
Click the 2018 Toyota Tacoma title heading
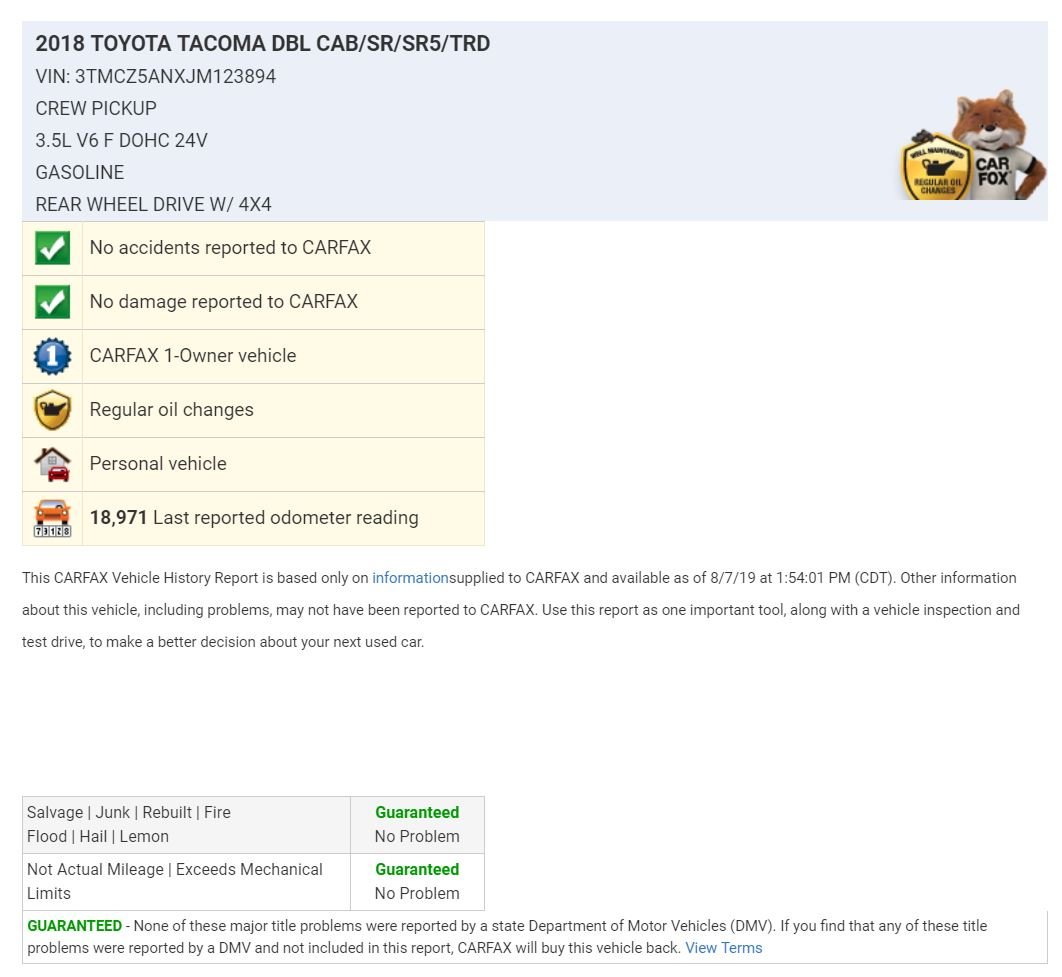coord(263,43)
